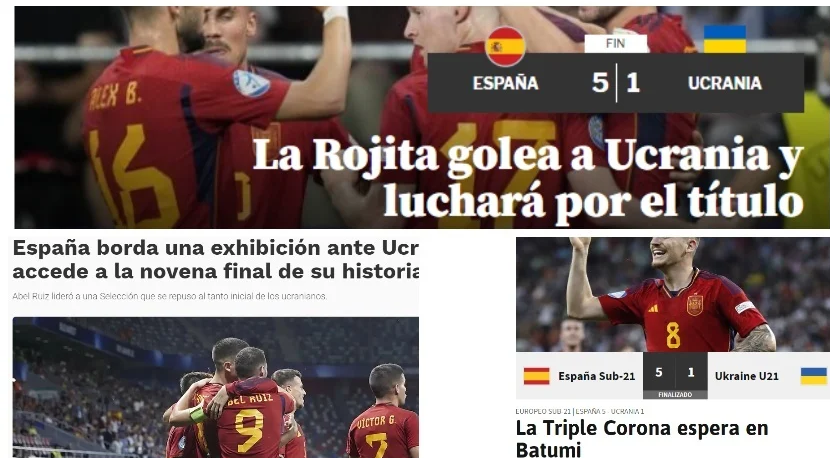Viewport: 830px width, 458px height.
Task: Click the Ukraine flag beside Ukraine U21
Action: [814, 376]
